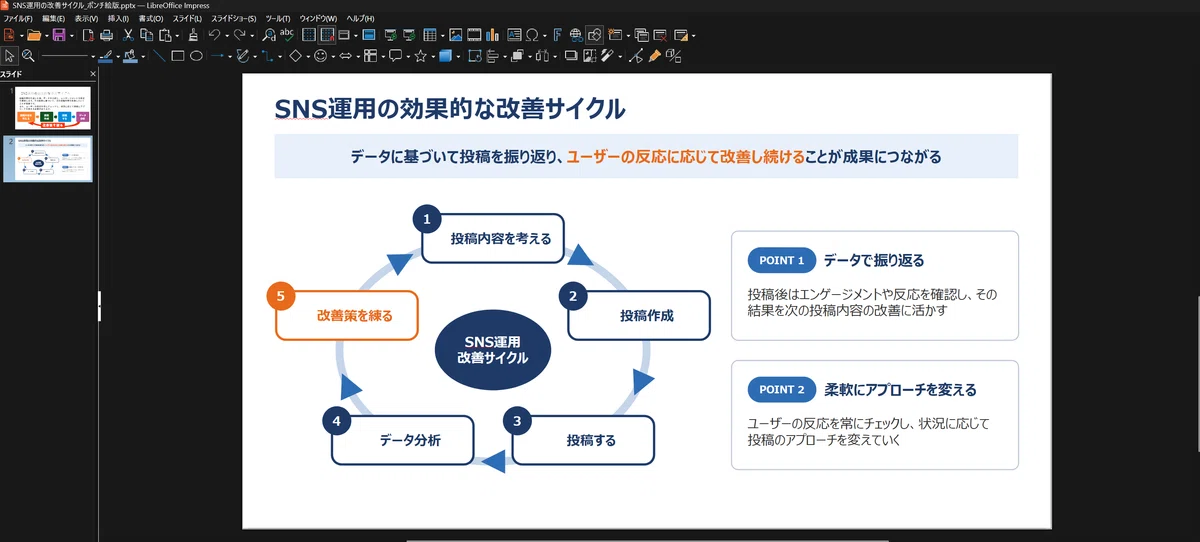Viewport: 1200px width, 542px height.
Task: Insert special character omega icon
Action: 532,35
